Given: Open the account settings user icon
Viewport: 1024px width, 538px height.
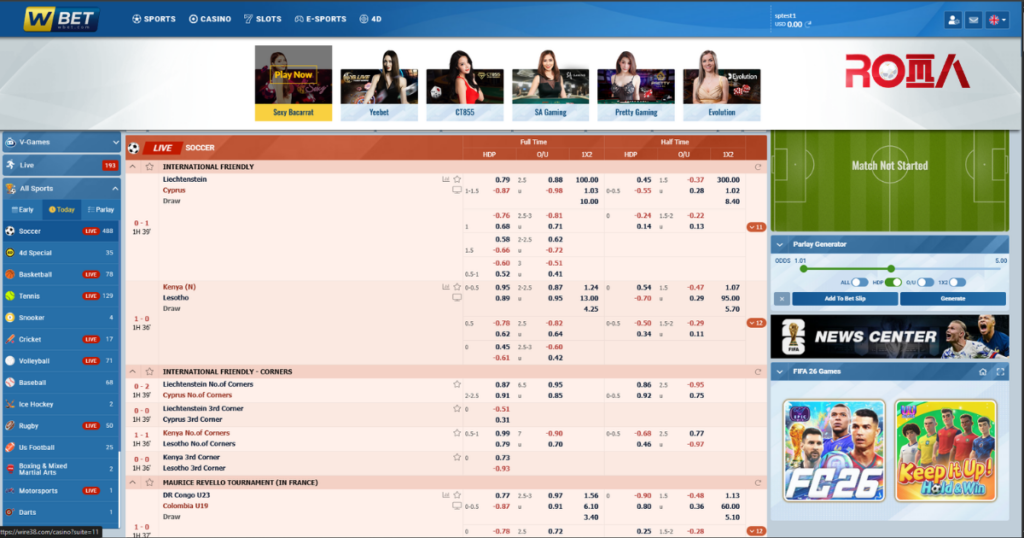Looking at the screenshot, I should pyautogui.click(x=953, y=20).
